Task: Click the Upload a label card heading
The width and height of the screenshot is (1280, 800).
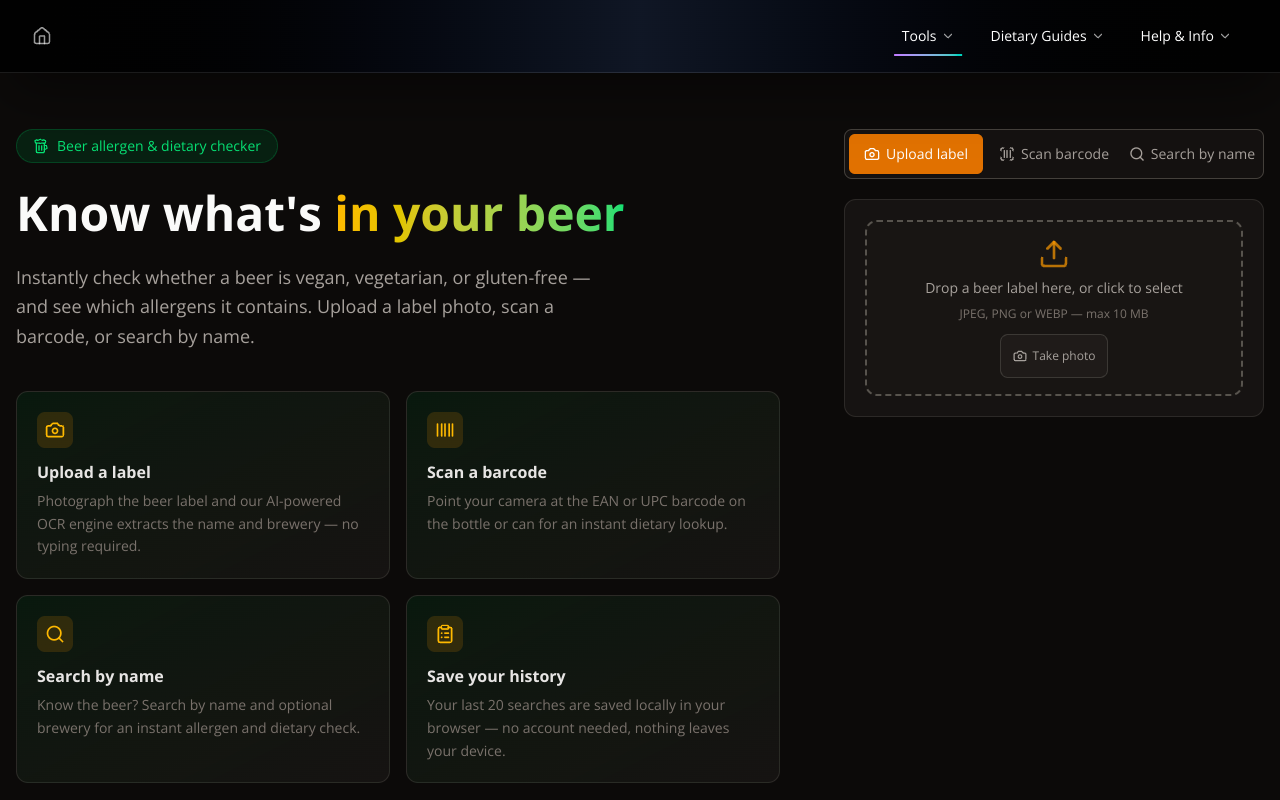Action: click(94, 472)
